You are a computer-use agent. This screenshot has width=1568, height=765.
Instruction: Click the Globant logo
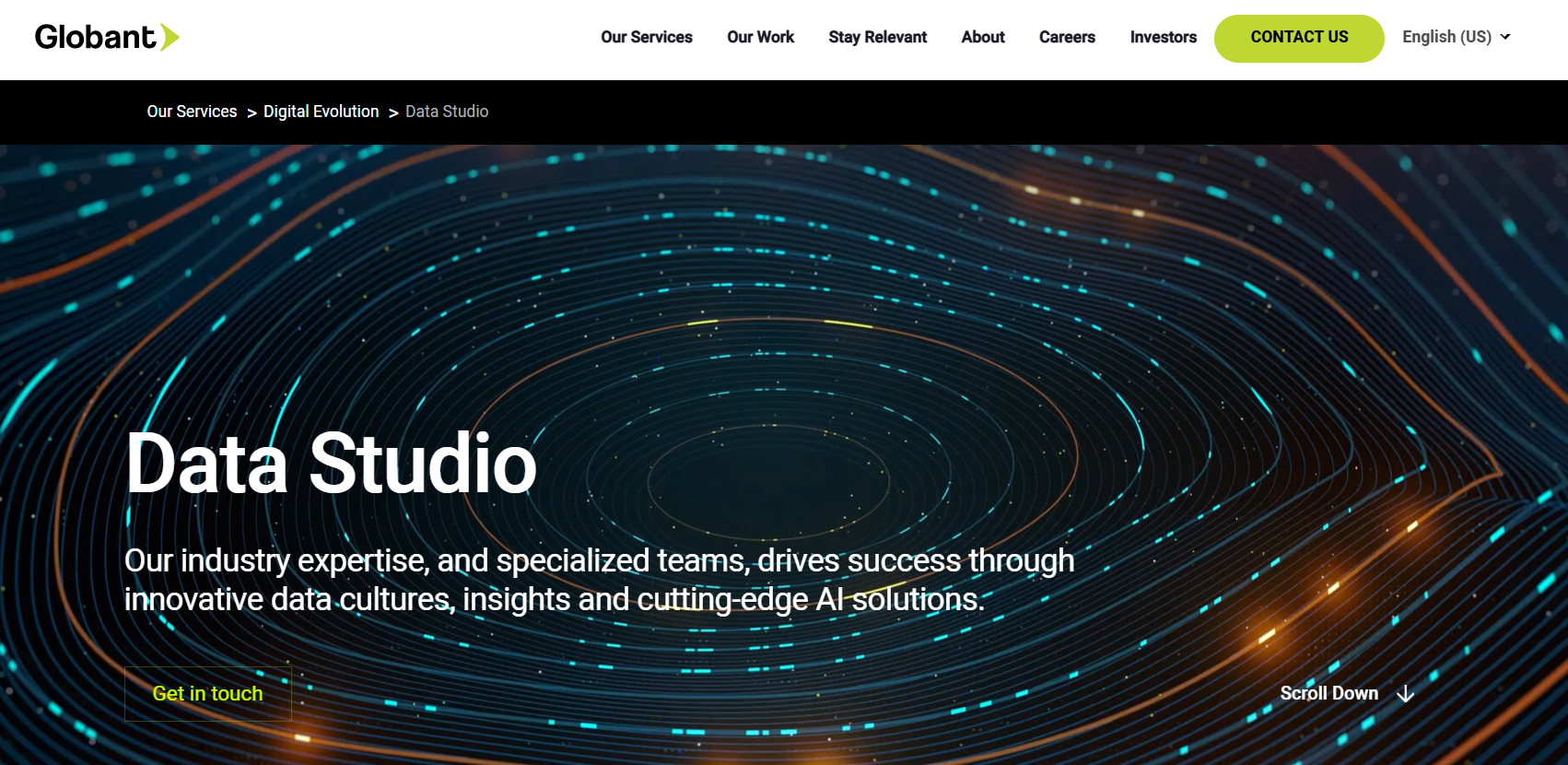coord(107,37)
